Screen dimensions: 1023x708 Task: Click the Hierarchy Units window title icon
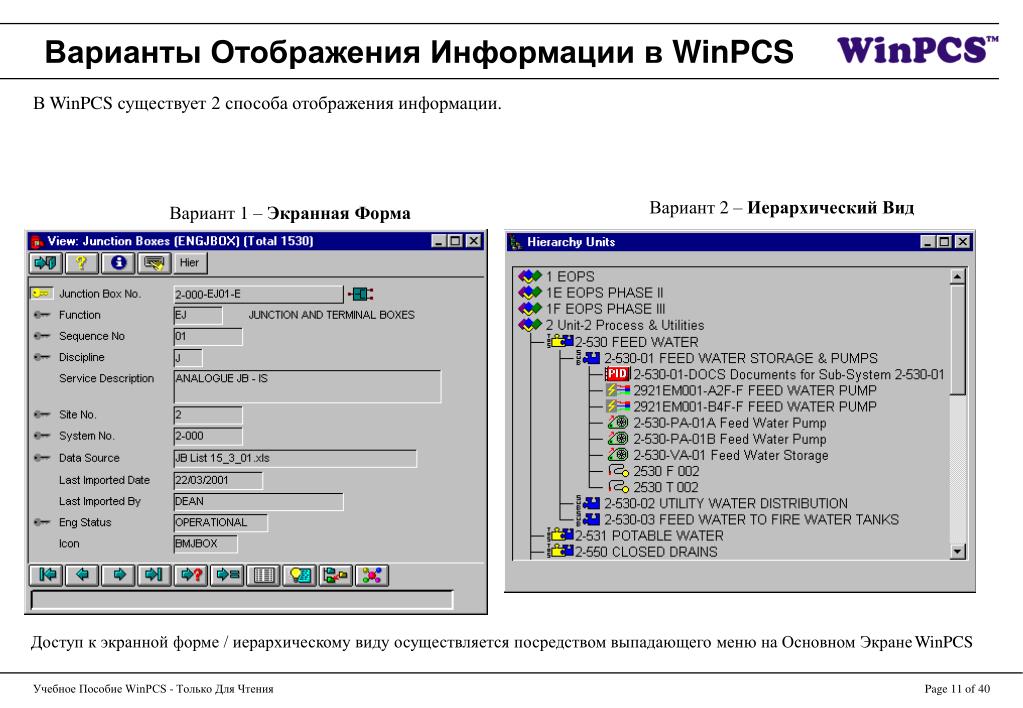pos(516,242)
